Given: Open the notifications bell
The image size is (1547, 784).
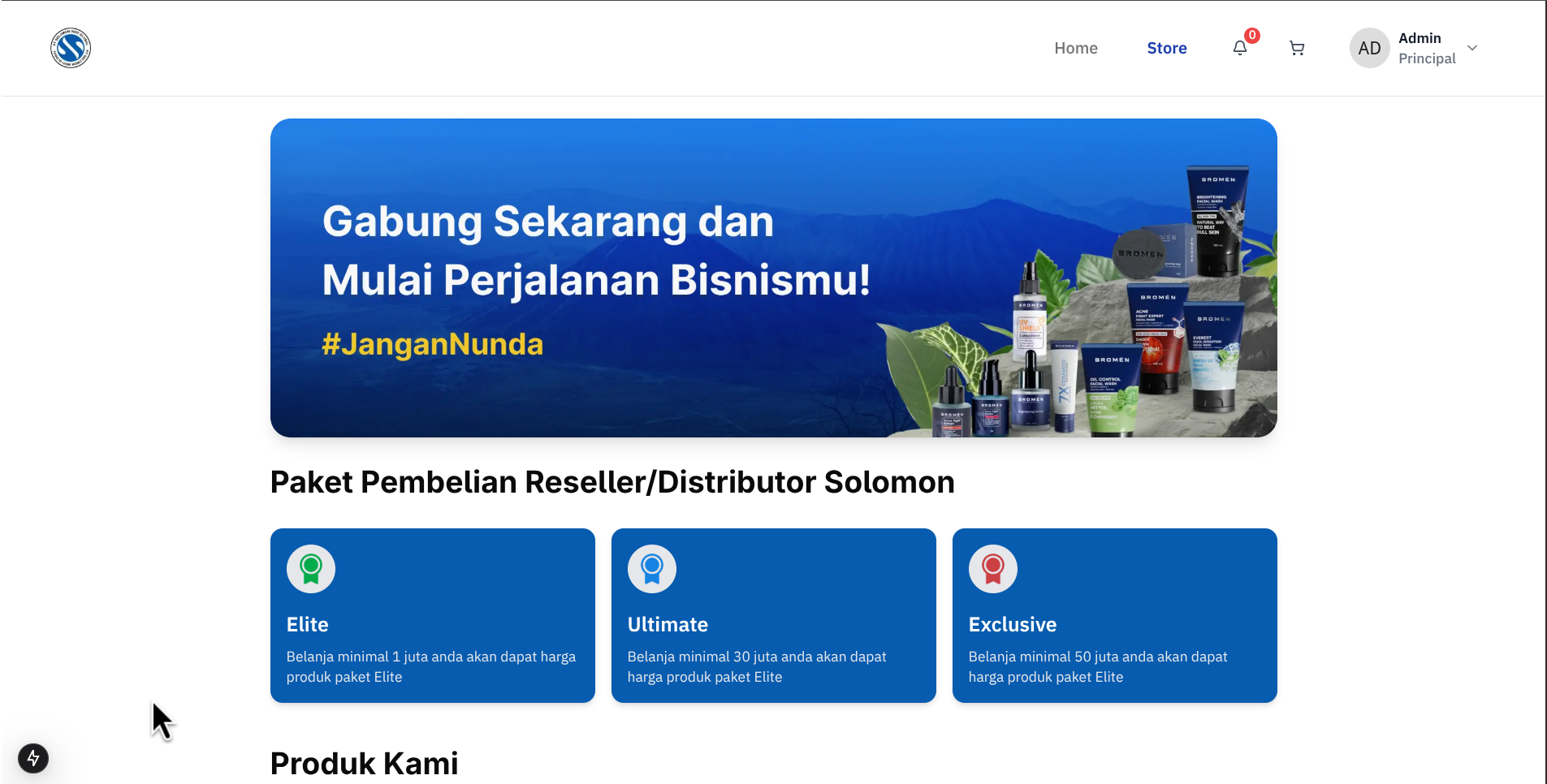Looking at the screenshot, I should pyautogui.click(x=1240, y=49).
